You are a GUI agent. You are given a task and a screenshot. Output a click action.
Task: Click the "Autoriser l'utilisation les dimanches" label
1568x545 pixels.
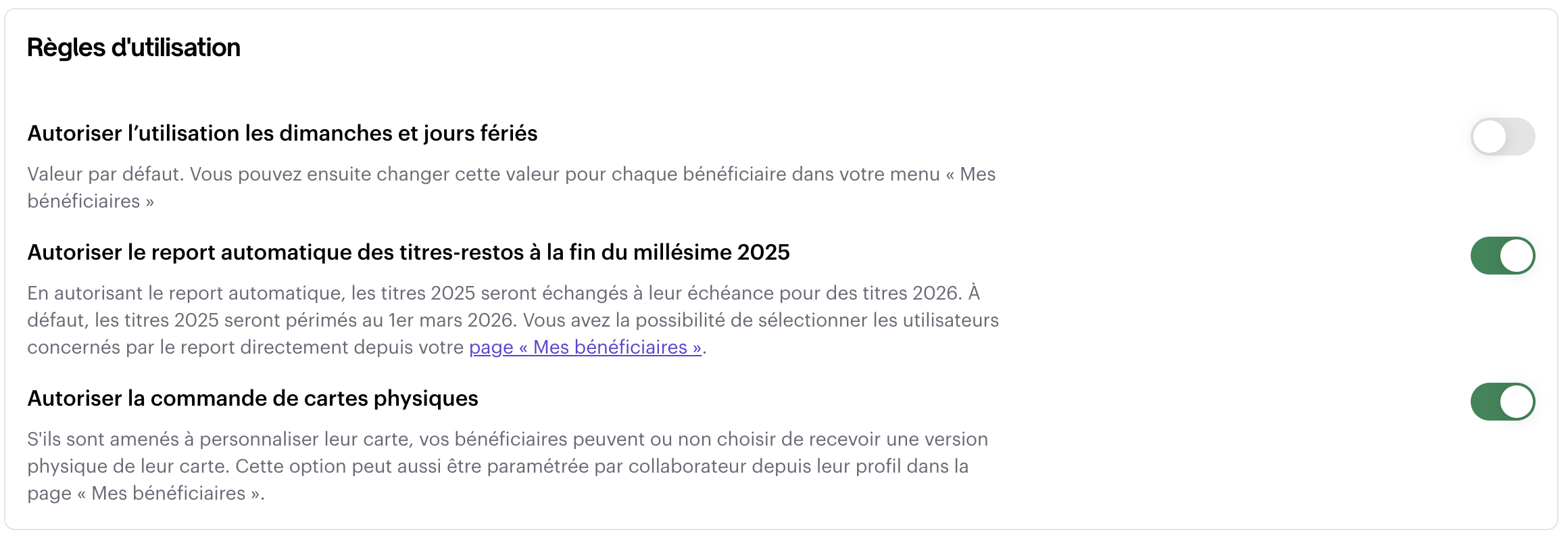[x=203, y=134]
